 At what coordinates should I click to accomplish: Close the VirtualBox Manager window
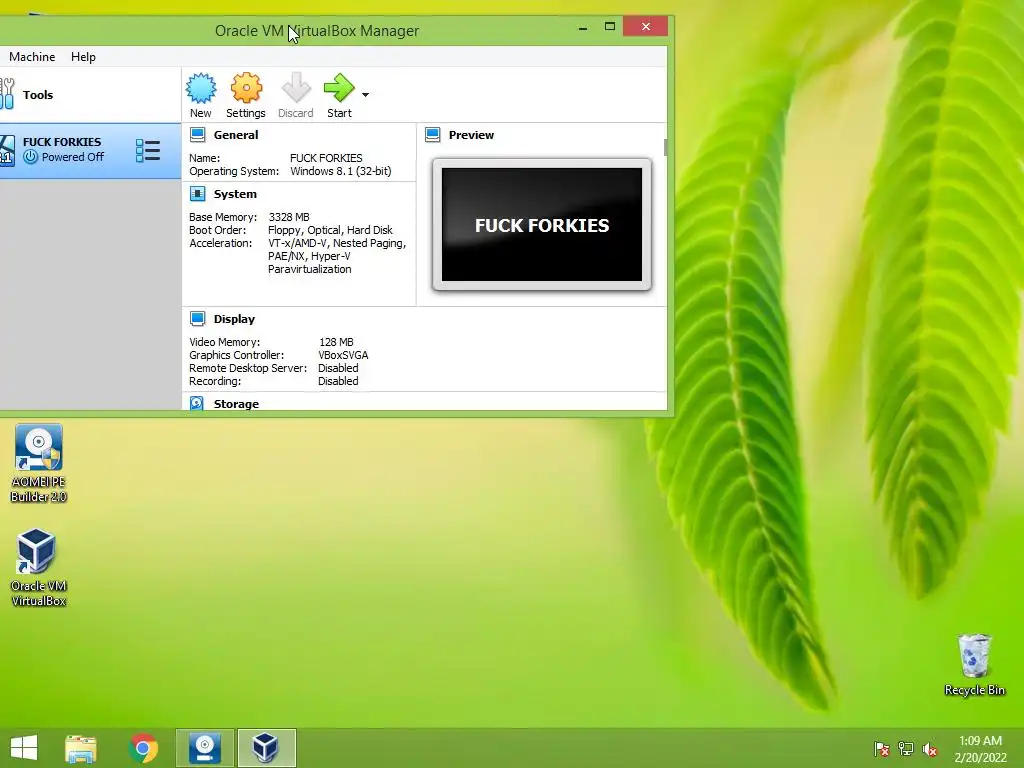click(x=645, y=27)
